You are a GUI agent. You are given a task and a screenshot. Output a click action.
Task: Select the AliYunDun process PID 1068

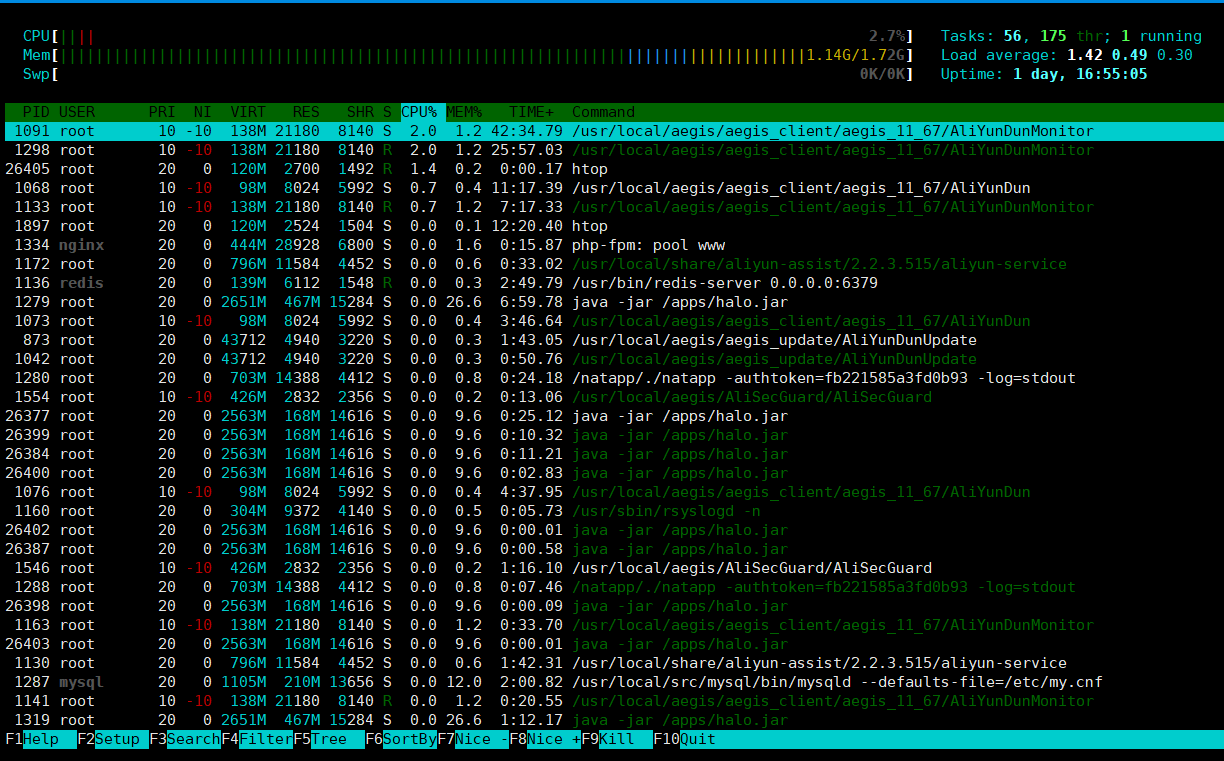[x=612, y=188]
